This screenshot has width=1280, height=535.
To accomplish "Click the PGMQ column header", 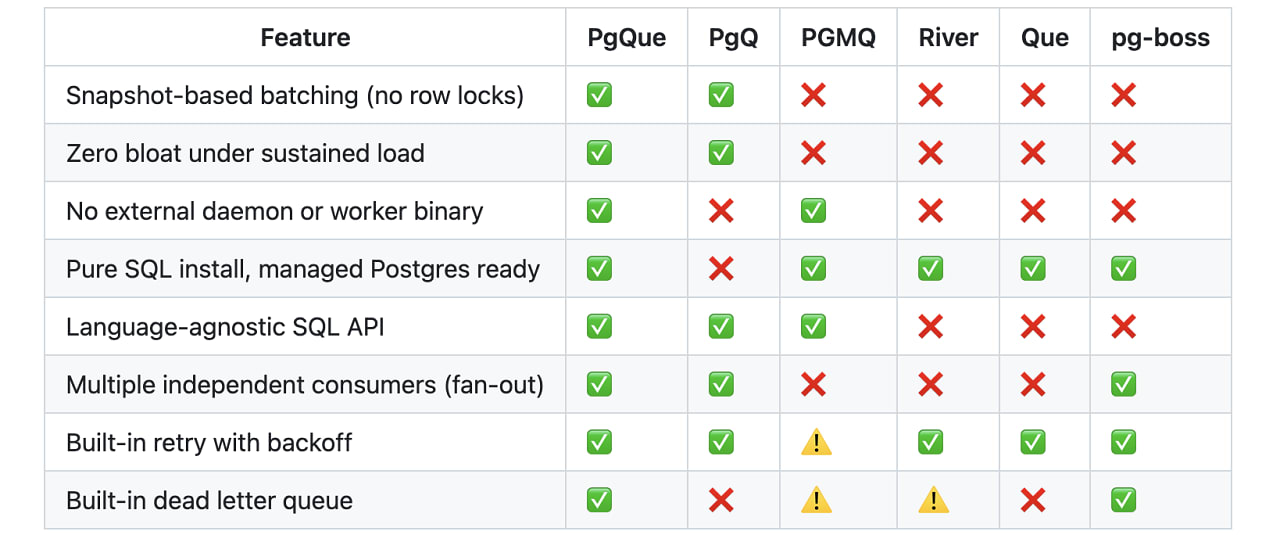I will (x=838, y=38).
